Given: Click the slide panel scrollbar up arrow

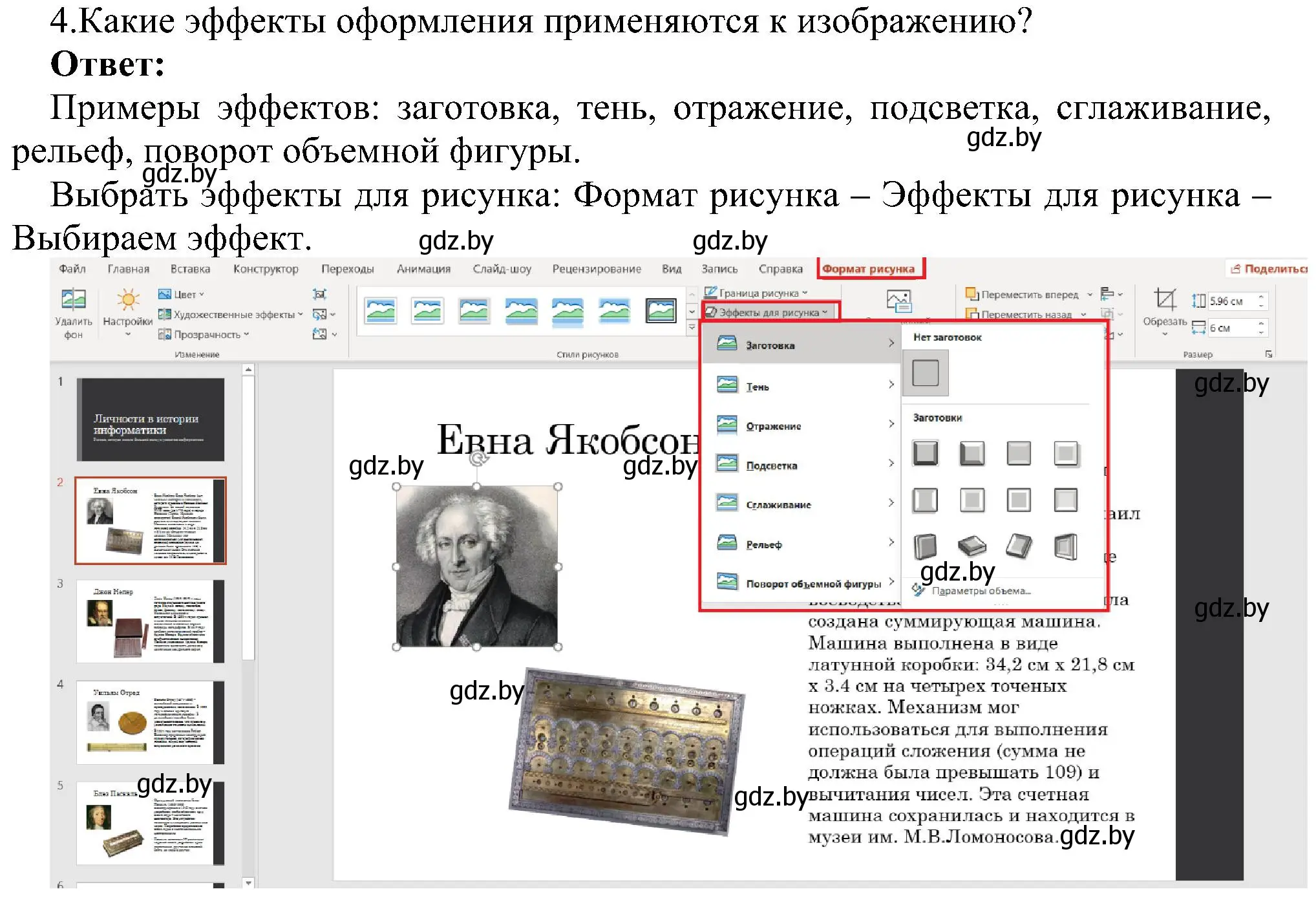Looking at the screenshot, I should click(x=248, y=370).
